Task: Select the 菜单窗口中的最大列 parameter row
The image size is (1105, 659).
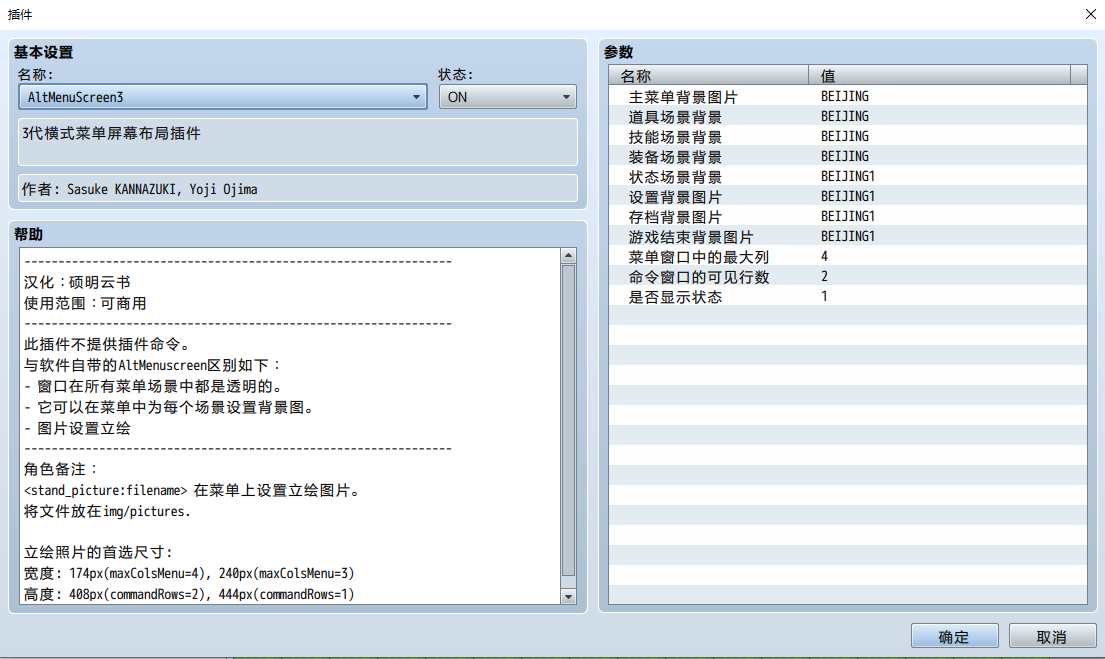Action: pyautogui.click(x=848, y=257)
